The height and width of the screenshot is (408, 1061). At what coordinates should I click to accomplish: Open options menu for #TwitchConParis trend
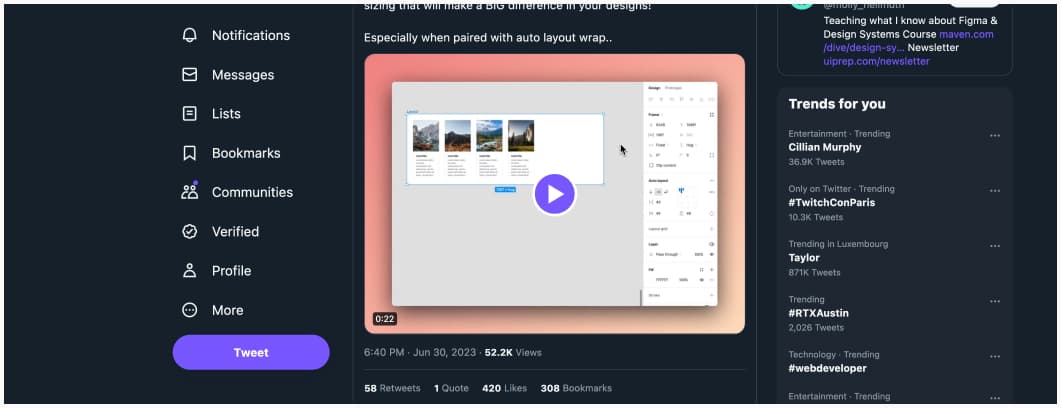pos(994,191)
